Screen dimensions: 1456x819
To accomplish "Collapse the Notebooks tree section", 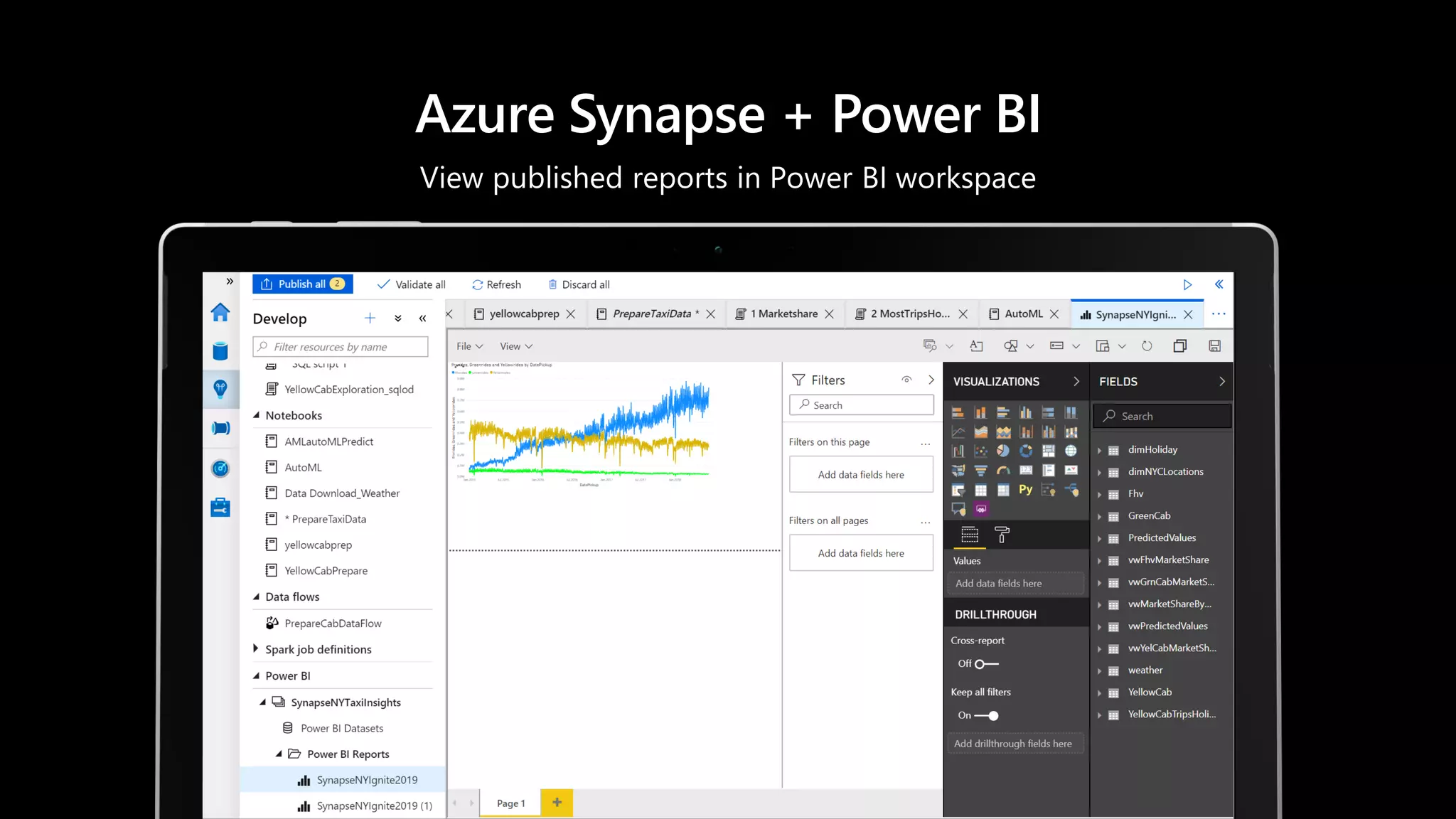I will point(257,415).
